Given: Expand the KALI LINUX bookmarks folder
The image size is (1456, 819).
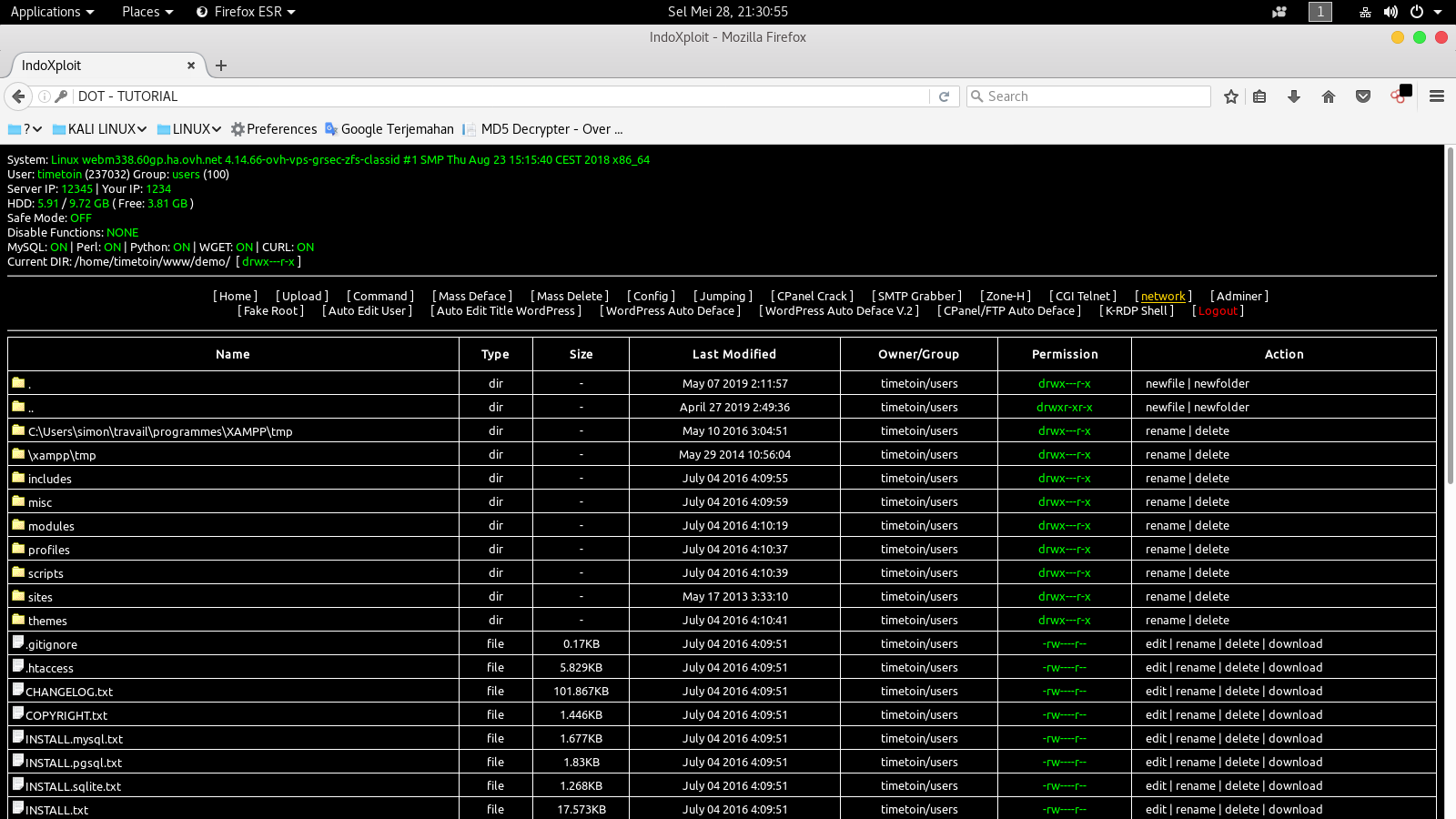Looking at the screenshot, I should pos(99,128).
